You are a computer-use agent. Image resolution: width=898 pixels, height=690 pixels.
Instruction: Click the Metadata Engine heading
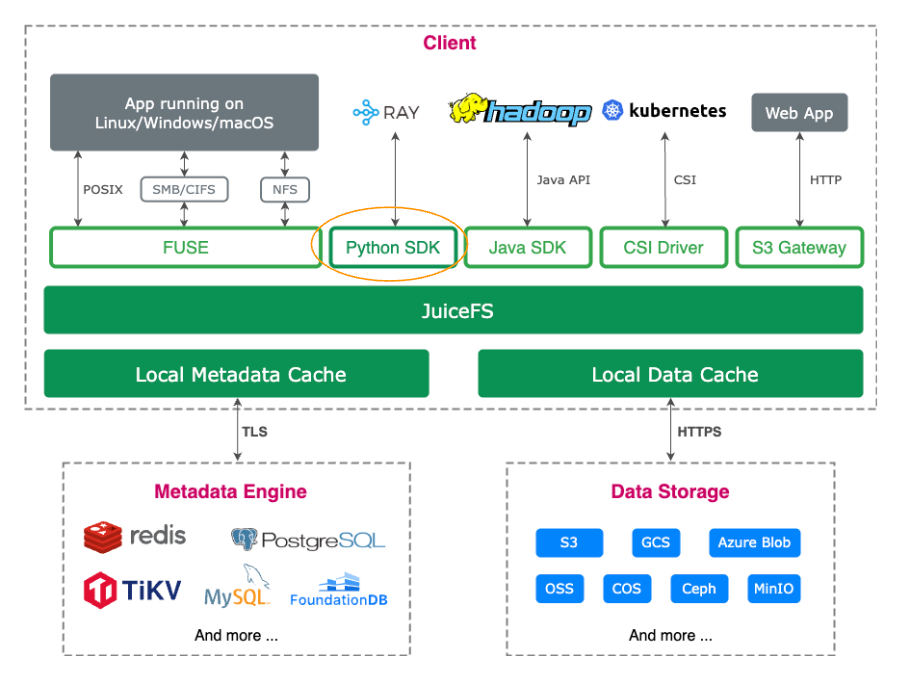230,491
